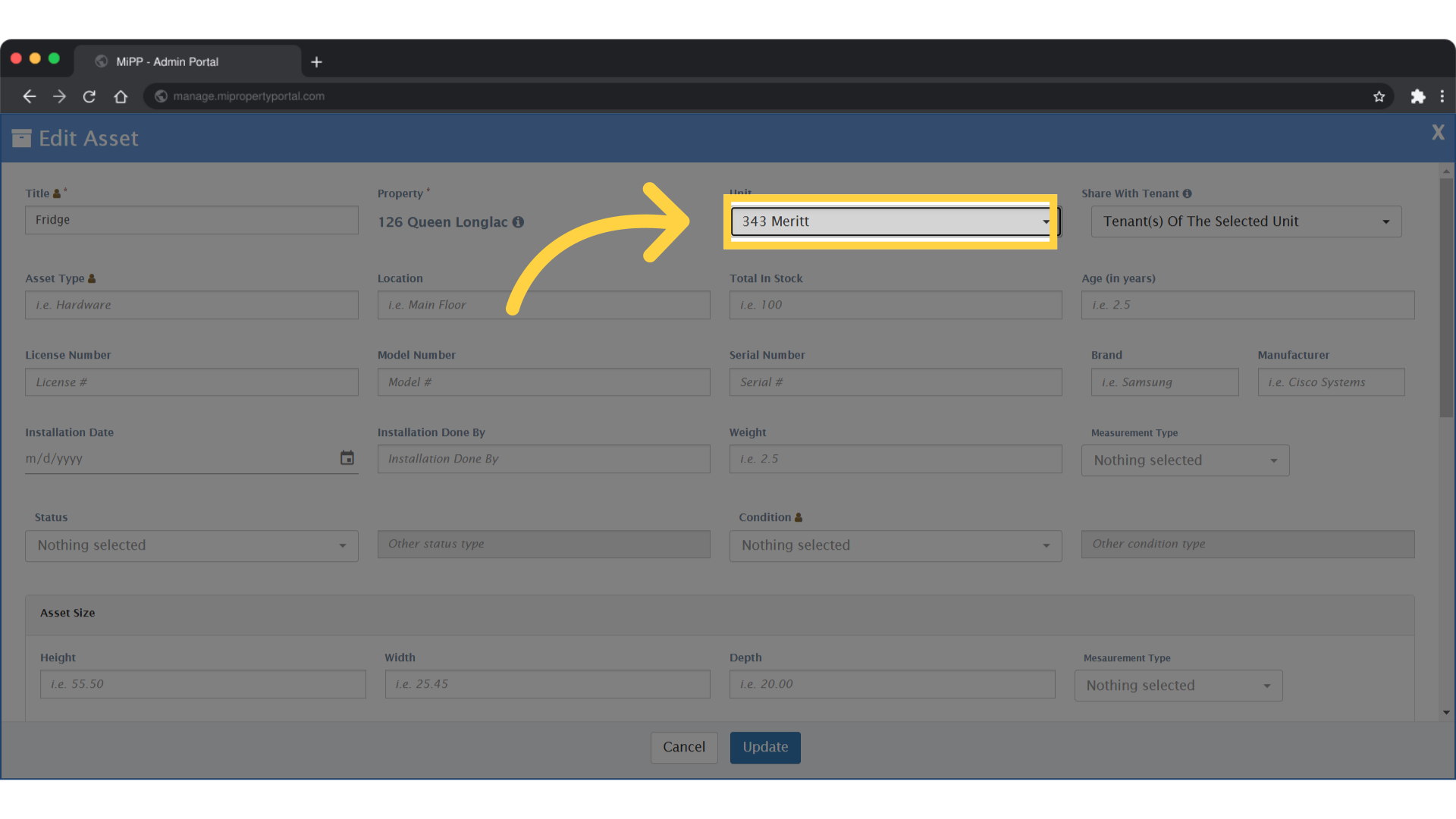This screenshot has width=1456, height=819.
Task: Click the Property info icon
Action: 519,221
